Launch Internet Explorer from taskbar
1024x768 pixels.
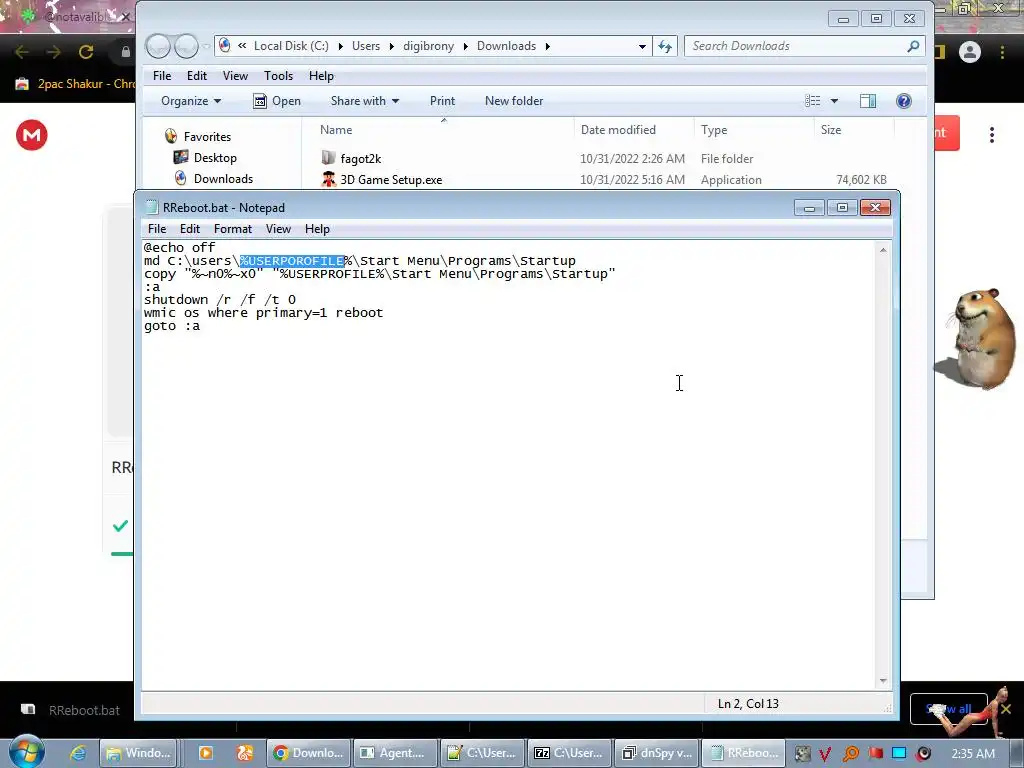78,753
